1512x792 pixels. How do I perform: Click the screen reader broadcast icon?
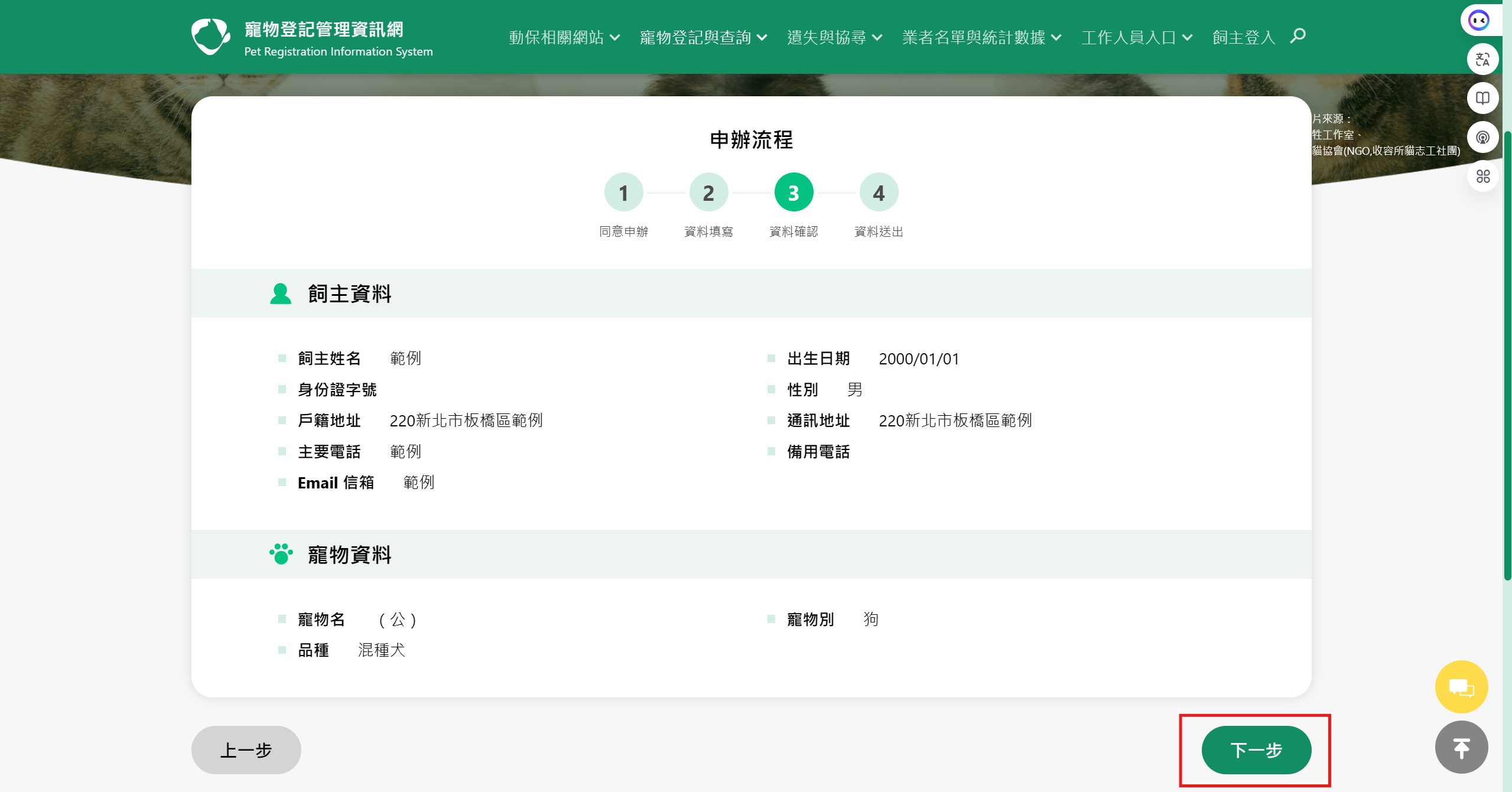1483,136
